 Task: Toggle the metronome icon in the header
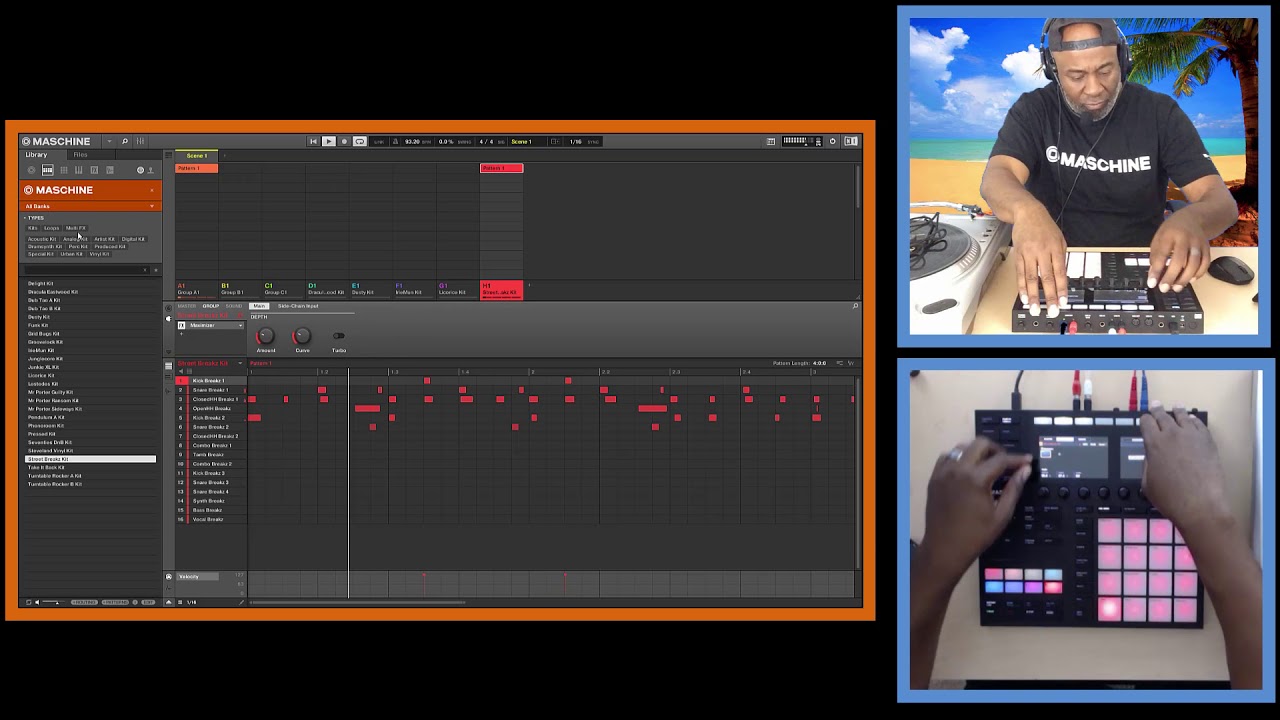click(x=395, y=141)
